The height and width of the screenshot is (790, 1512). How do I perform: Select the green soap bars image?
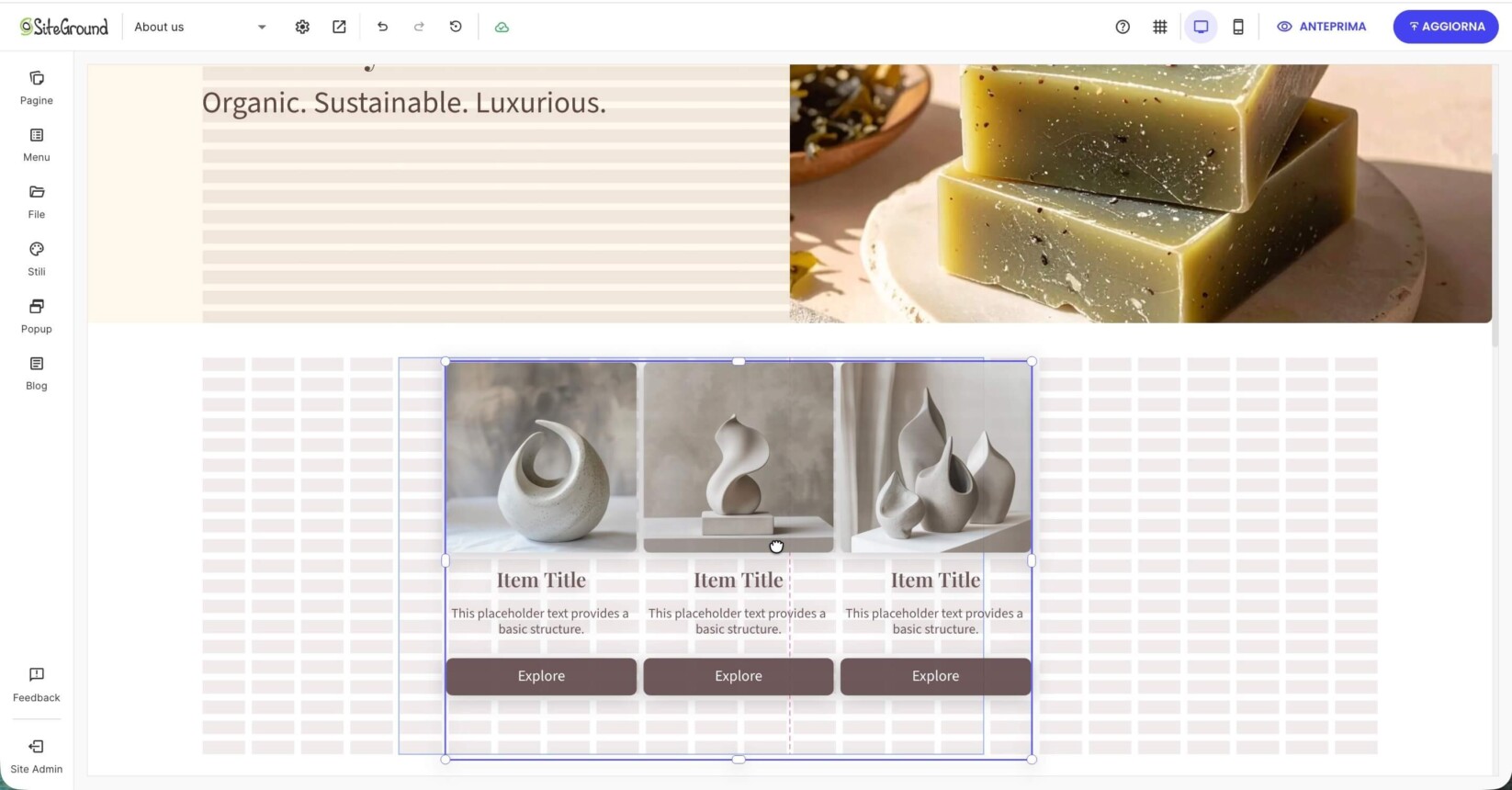click(x=1141, y=193)
